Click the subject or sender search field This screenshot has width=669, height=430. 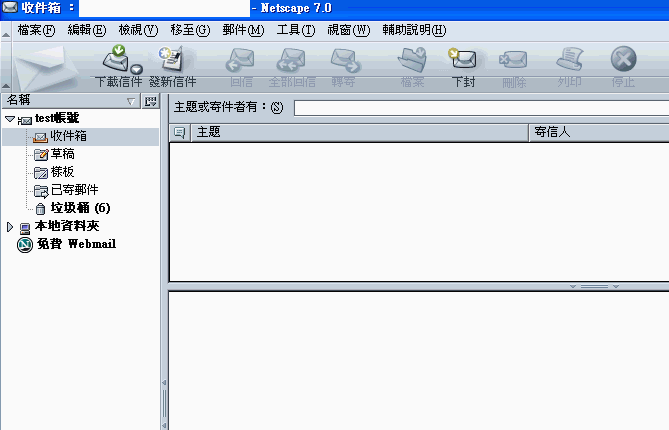pos(481,108)
